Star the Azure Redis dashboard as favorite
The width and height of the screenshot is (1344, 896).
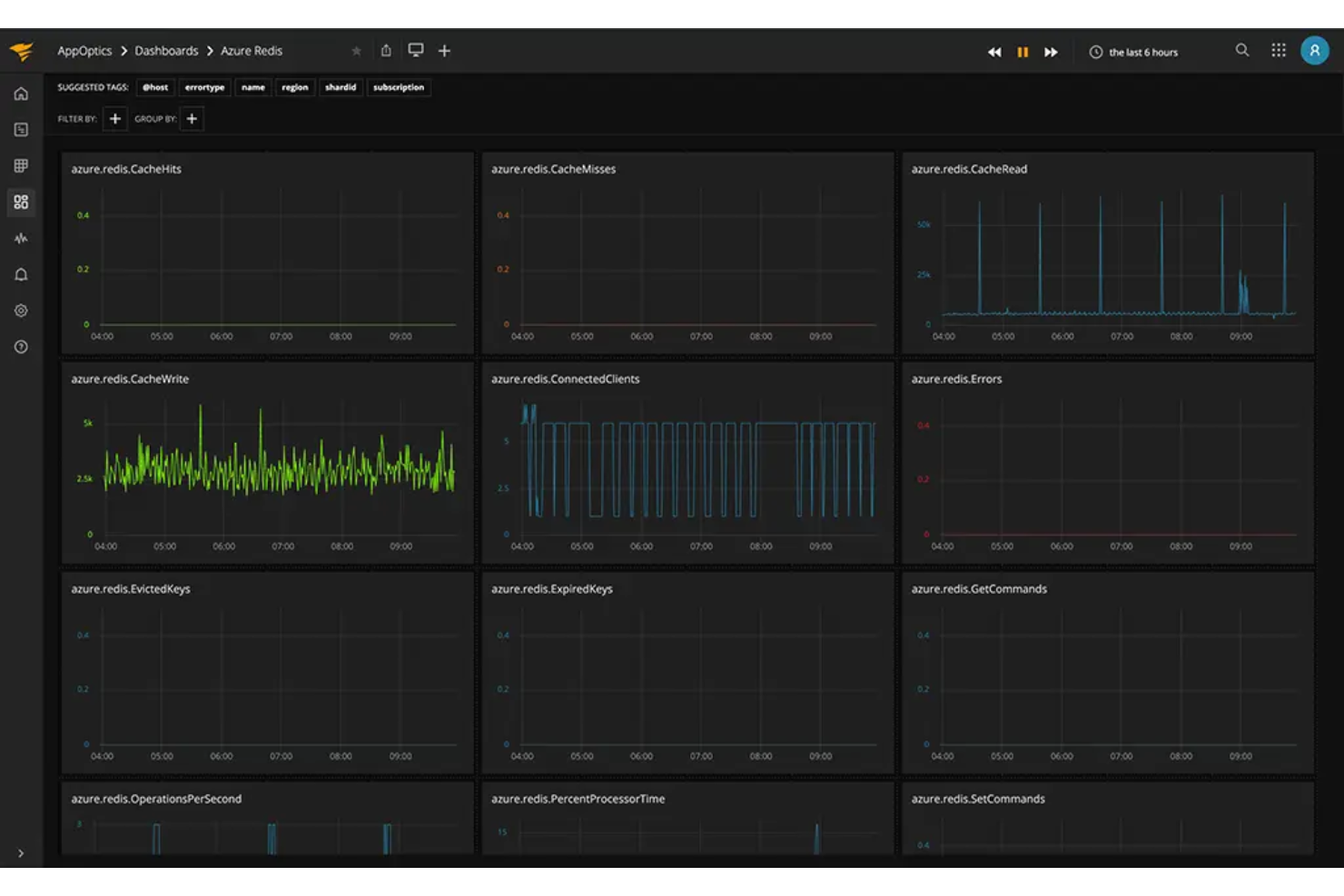357,51
